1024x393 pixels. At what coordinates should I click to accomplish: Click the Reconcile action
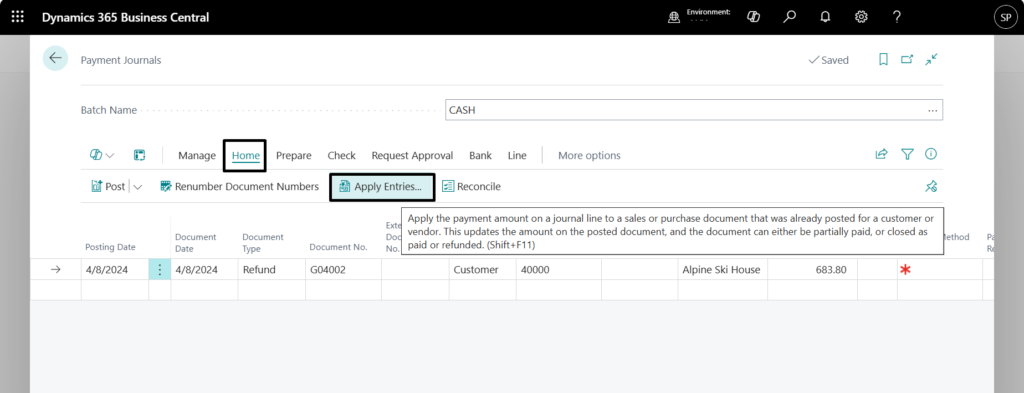tap(472, 187)
